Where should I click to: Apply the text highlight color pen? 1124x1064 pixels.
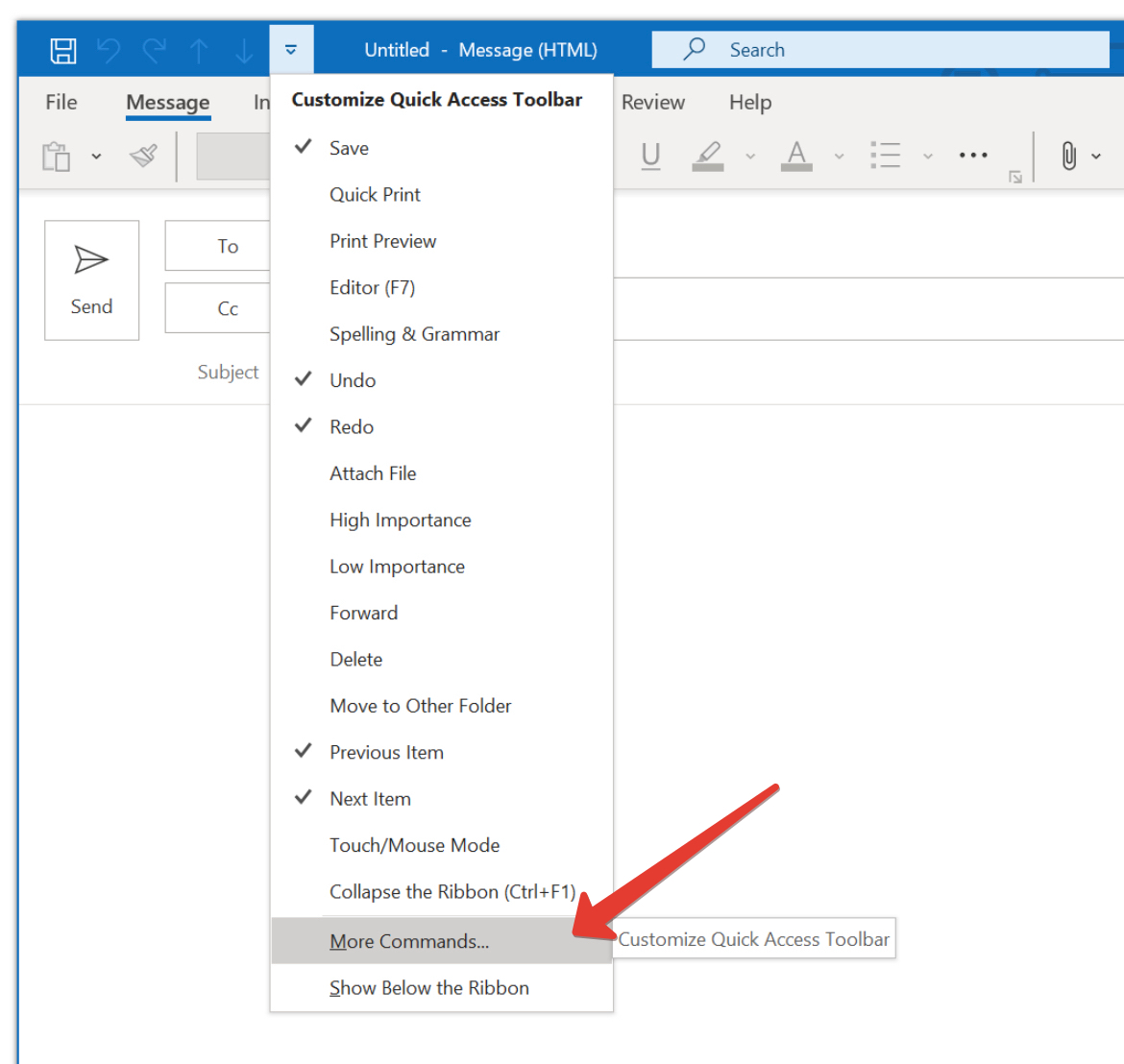click(708, 156)
